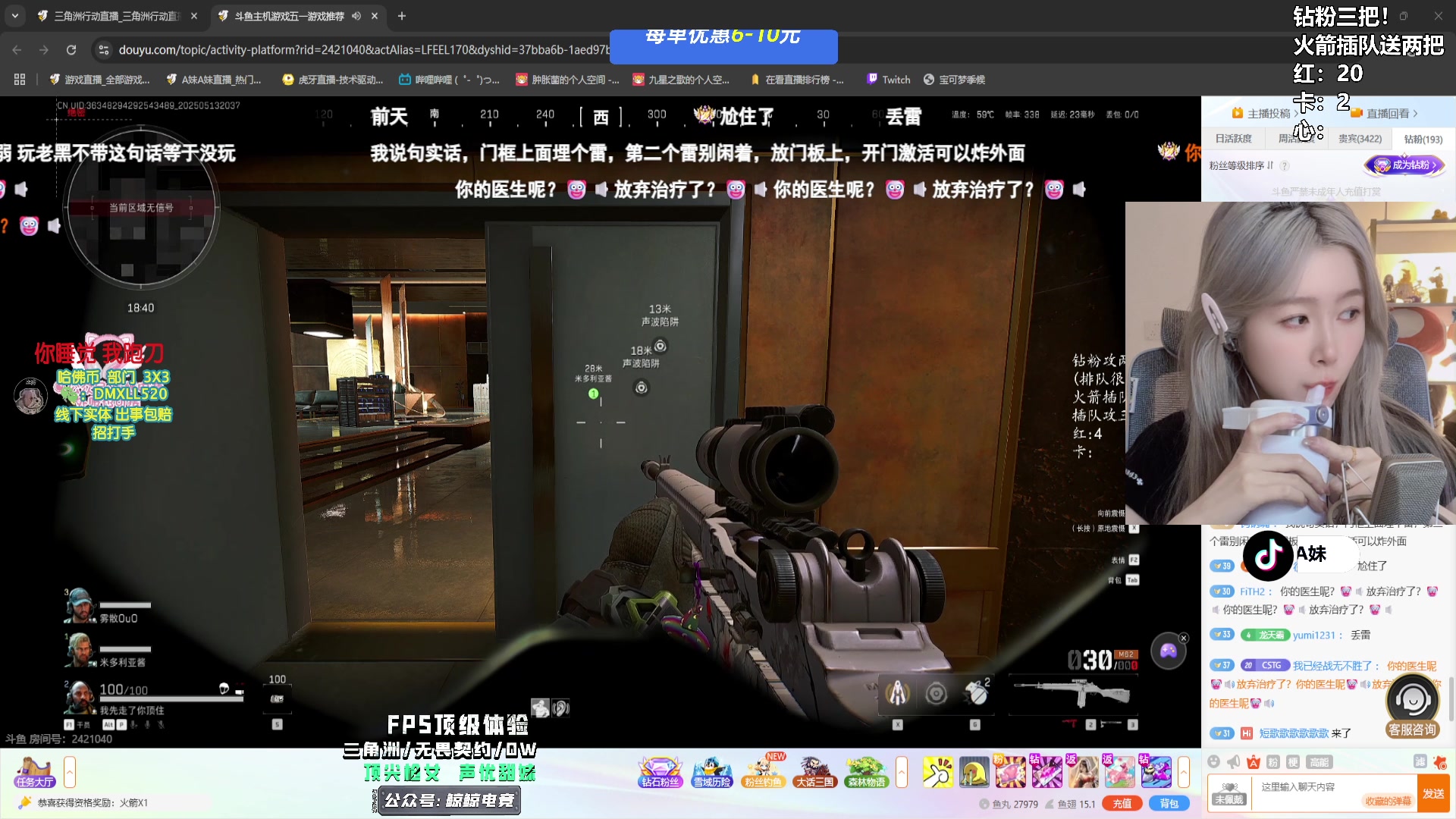This screenshot has height=819, width=1456.
Task: Open the 游戏直播_全部游戏 bookmark
Action: click(99, 80)
